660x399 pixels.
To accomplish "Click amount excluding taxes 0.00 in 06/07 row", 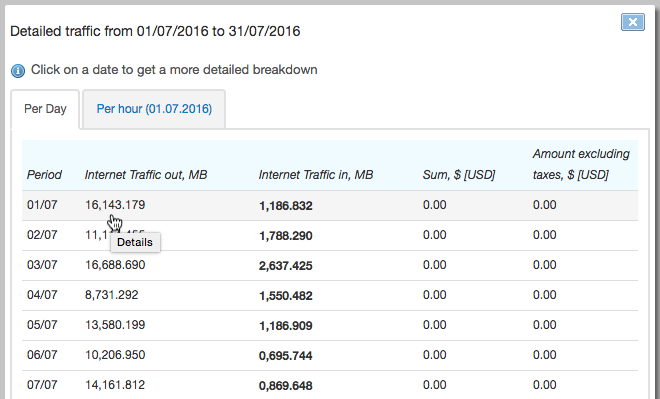I will [545, 355].
